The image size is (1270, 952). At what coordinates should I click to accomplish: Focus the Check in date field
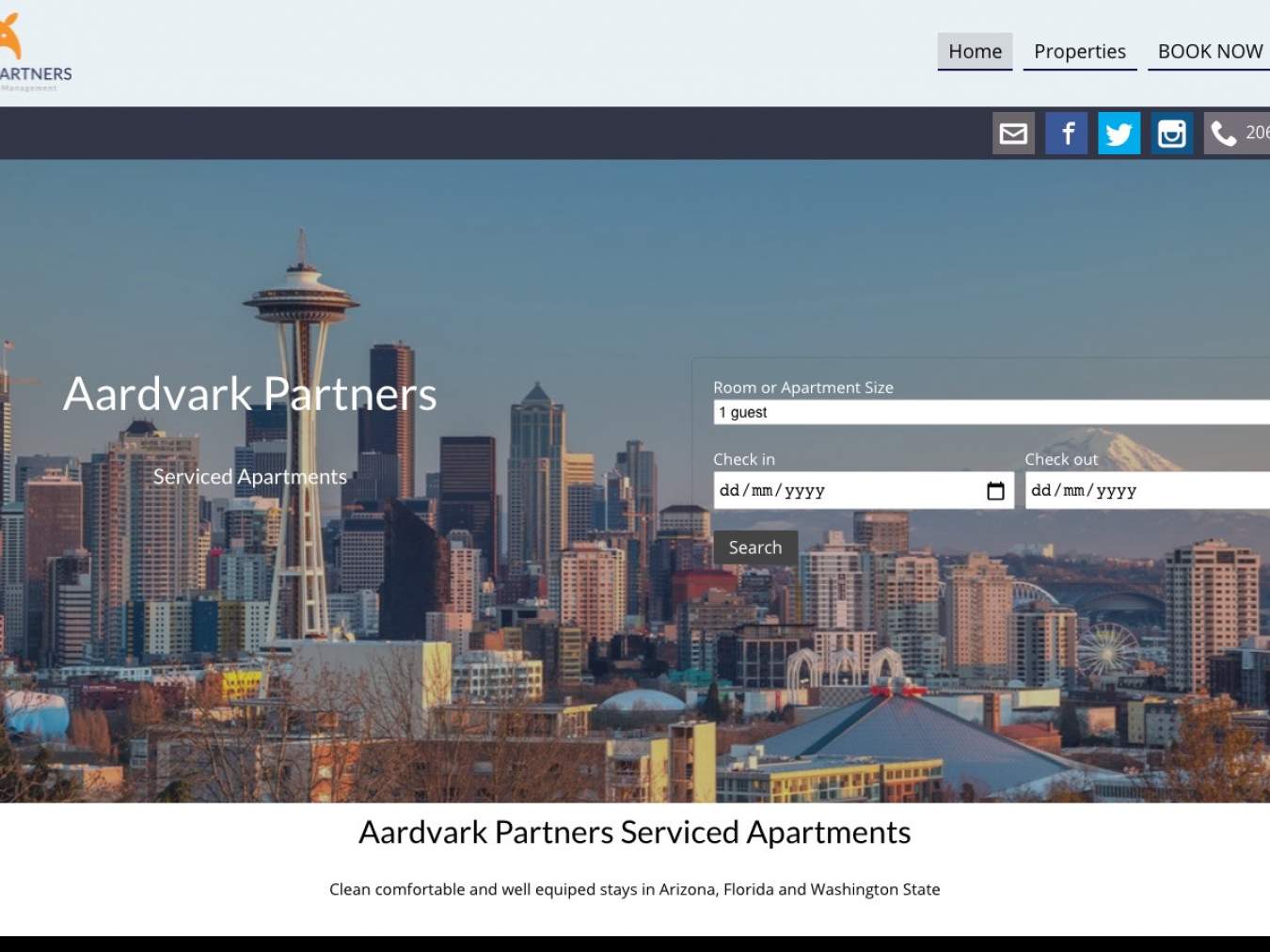coord(864,490)
